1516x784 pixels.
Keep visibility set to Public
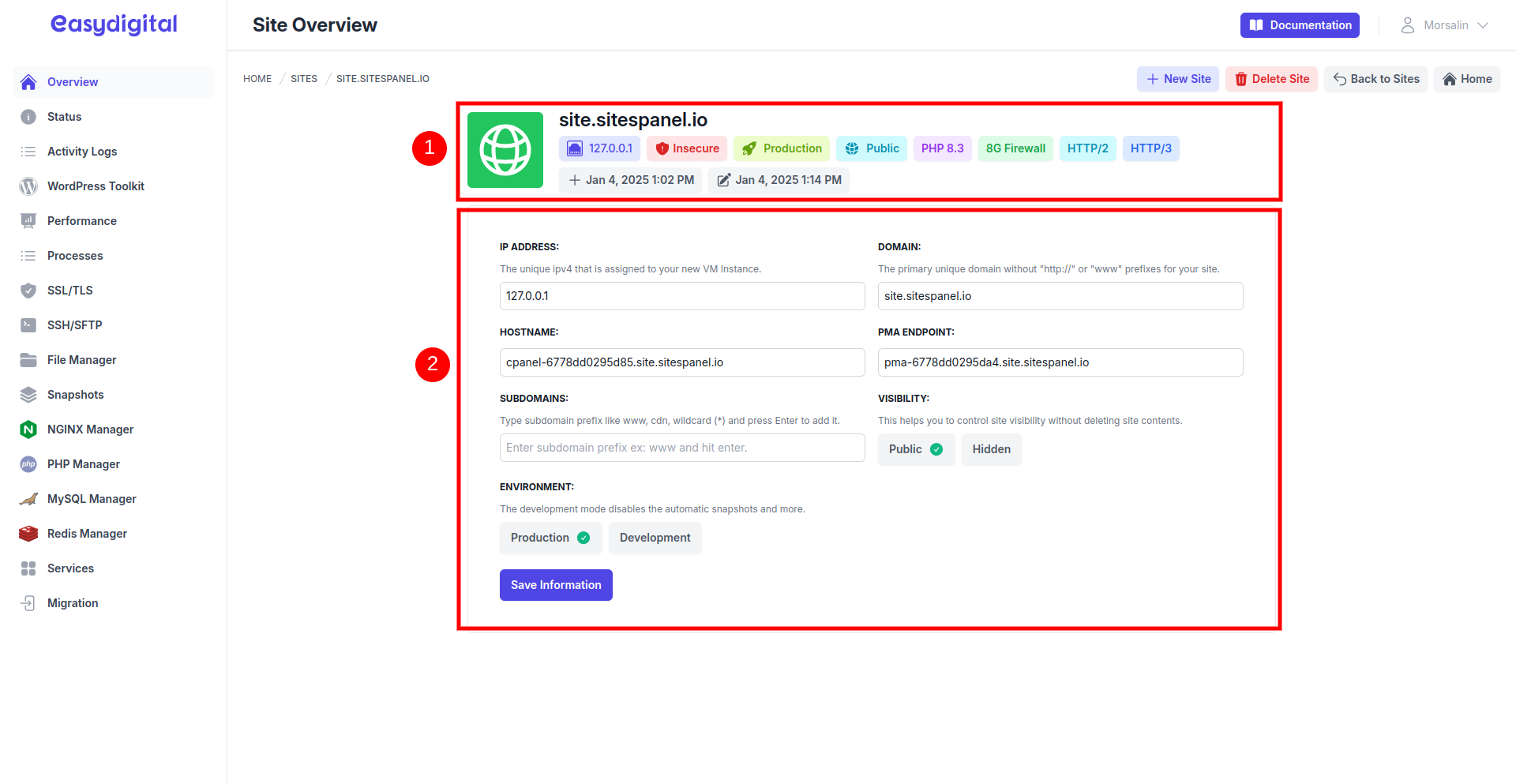point(915,448)
